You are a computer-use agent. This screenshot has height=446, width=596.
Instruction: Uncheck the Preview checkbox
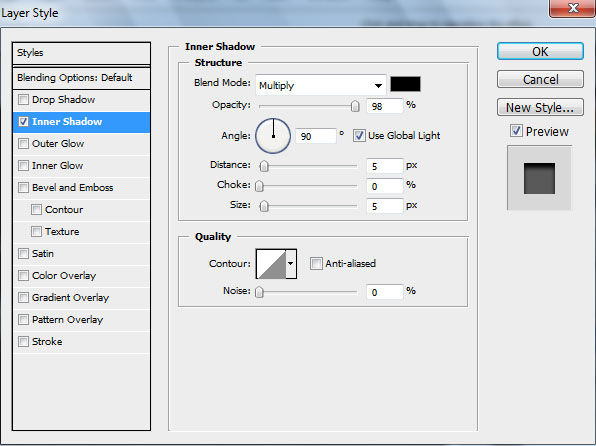516,131
